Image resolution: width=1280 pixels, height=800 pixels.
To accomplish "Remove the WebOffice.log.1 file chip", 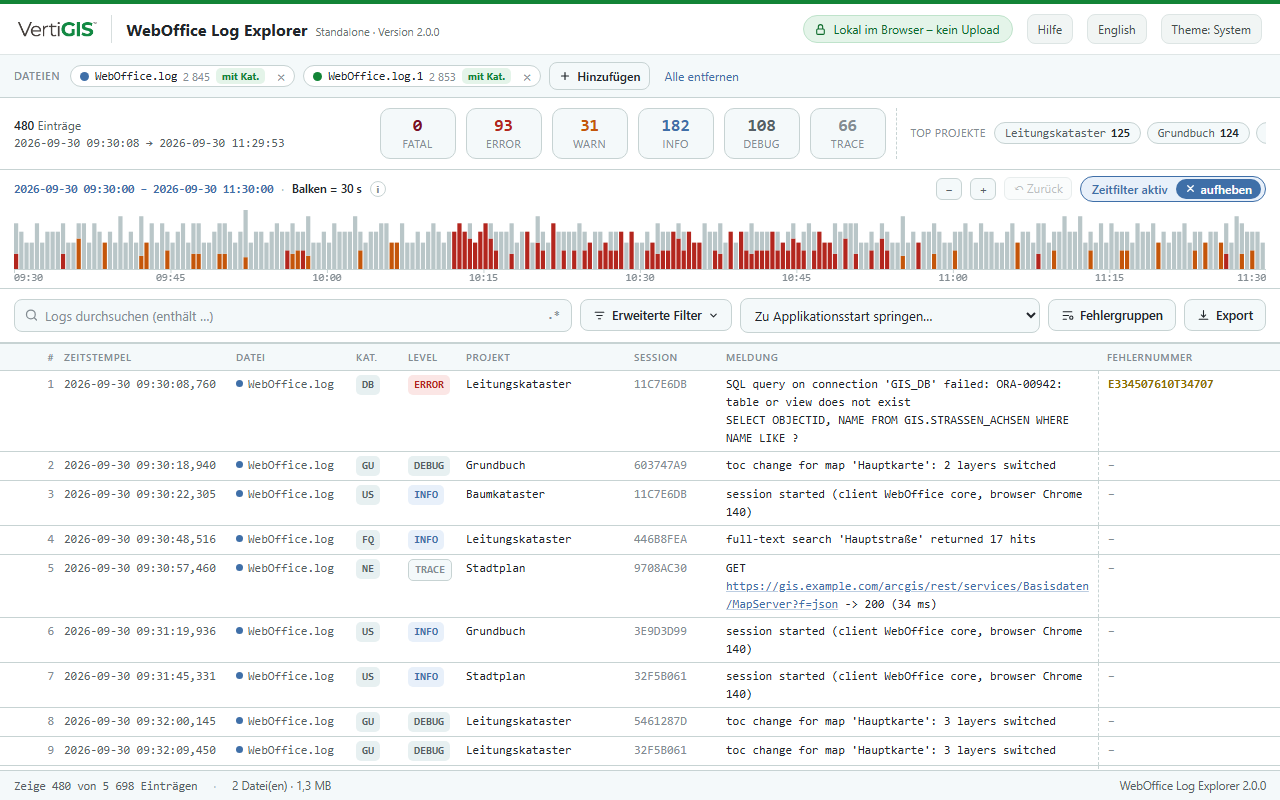I will [x=527, y=77].
